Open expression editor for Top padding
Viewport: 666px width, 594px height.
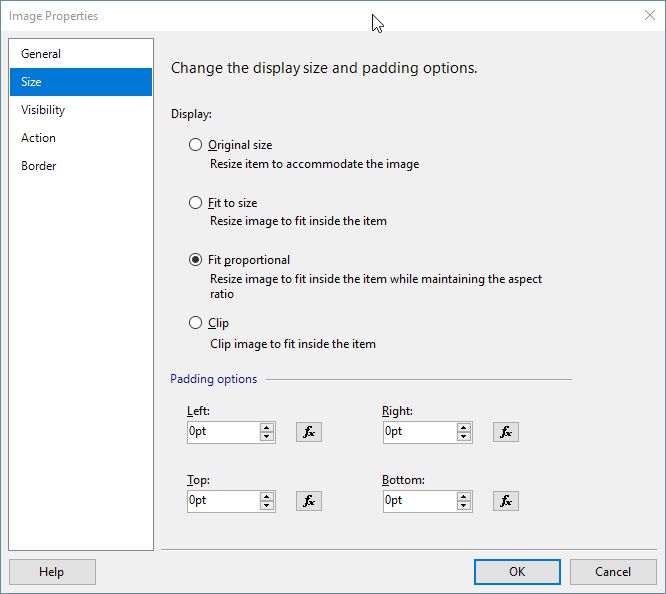coord(309,501)
